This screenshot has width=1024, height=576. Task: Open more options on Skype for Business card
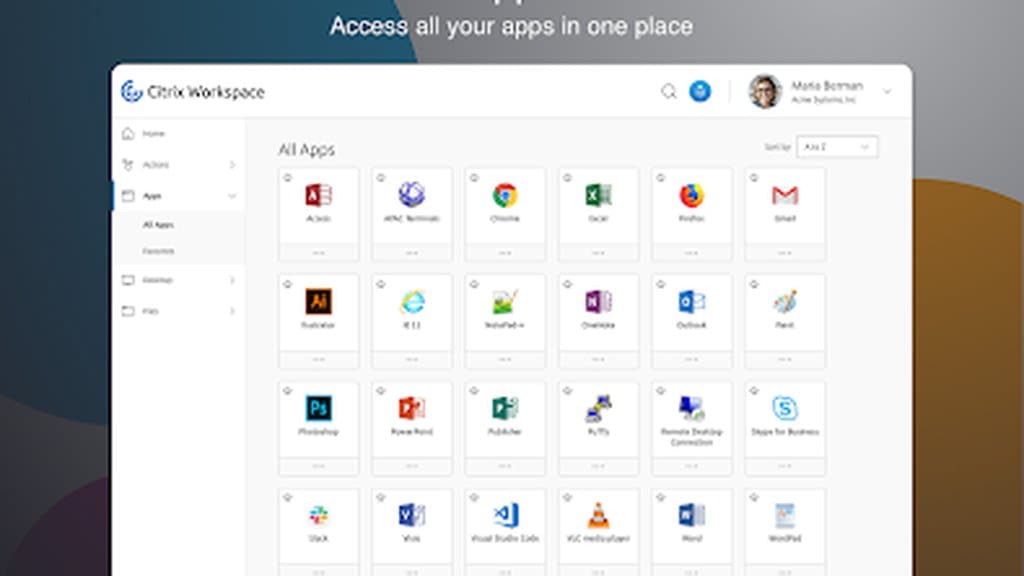pyautogui.click(x=785, y=466)
